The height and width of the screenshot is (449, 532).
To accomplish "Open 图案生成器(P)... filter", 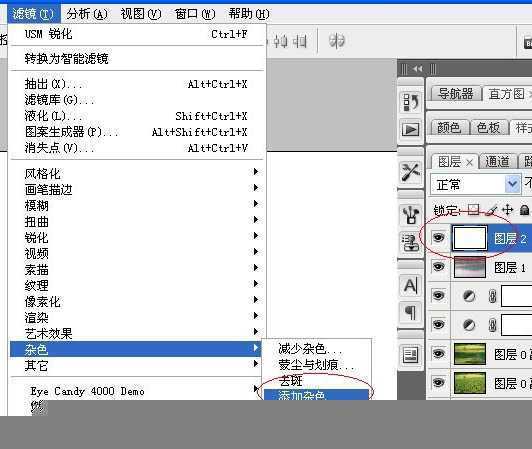I will (136, 132).
